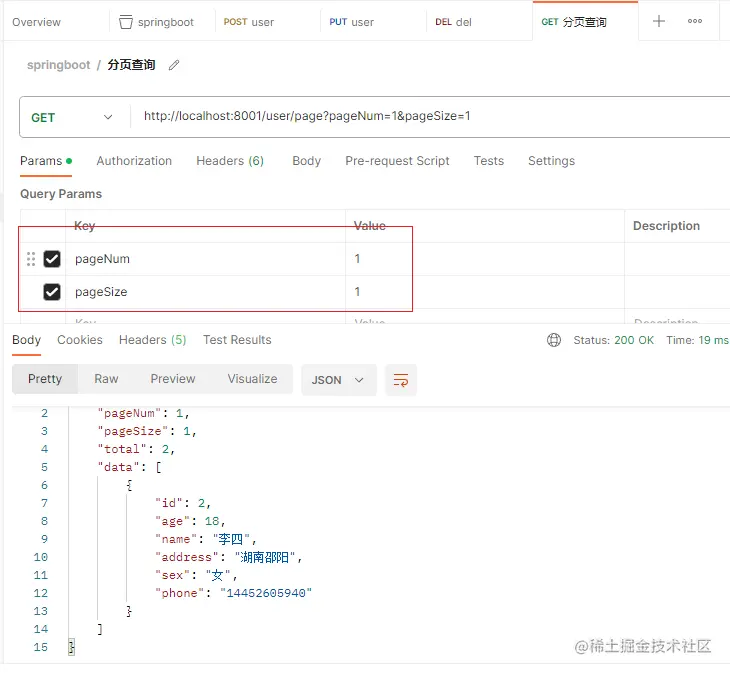Open a new tab with plus icon
Viewport: 730px width, 673px height.
coord(658,21)
